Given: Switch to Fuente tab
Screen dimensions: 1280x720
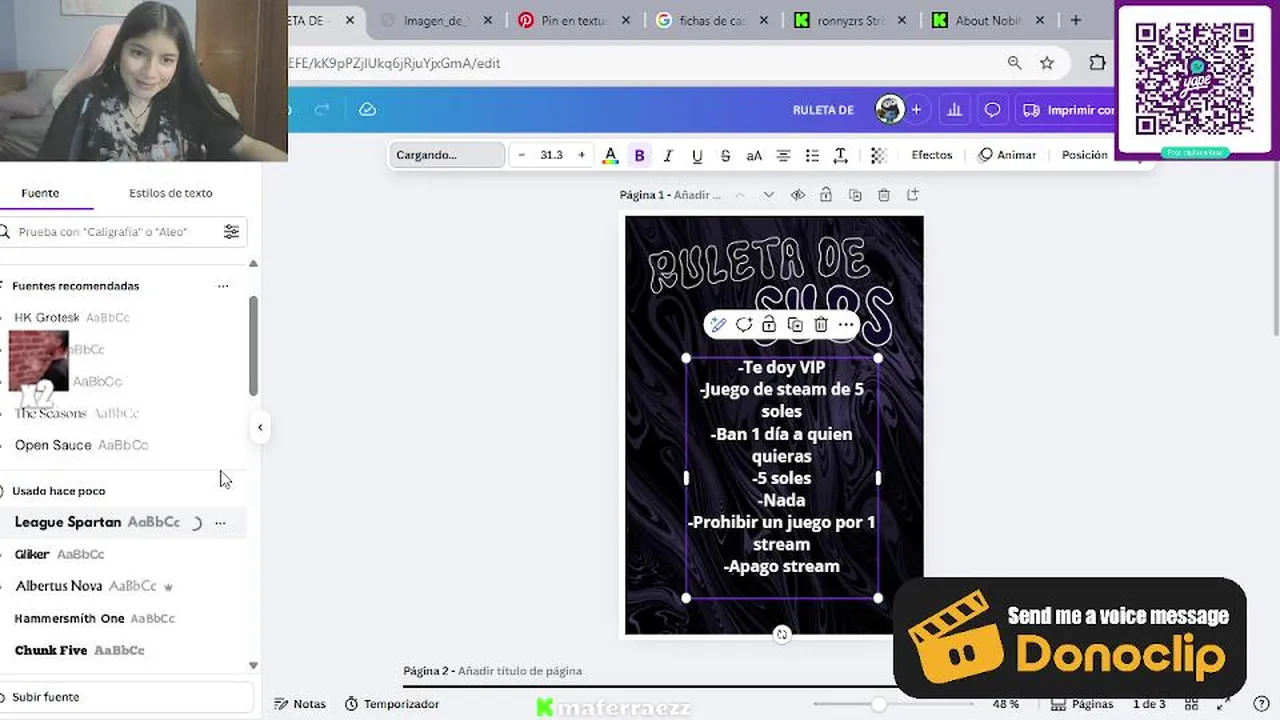Looking at the screenshot, I should [x=40, y=193].
